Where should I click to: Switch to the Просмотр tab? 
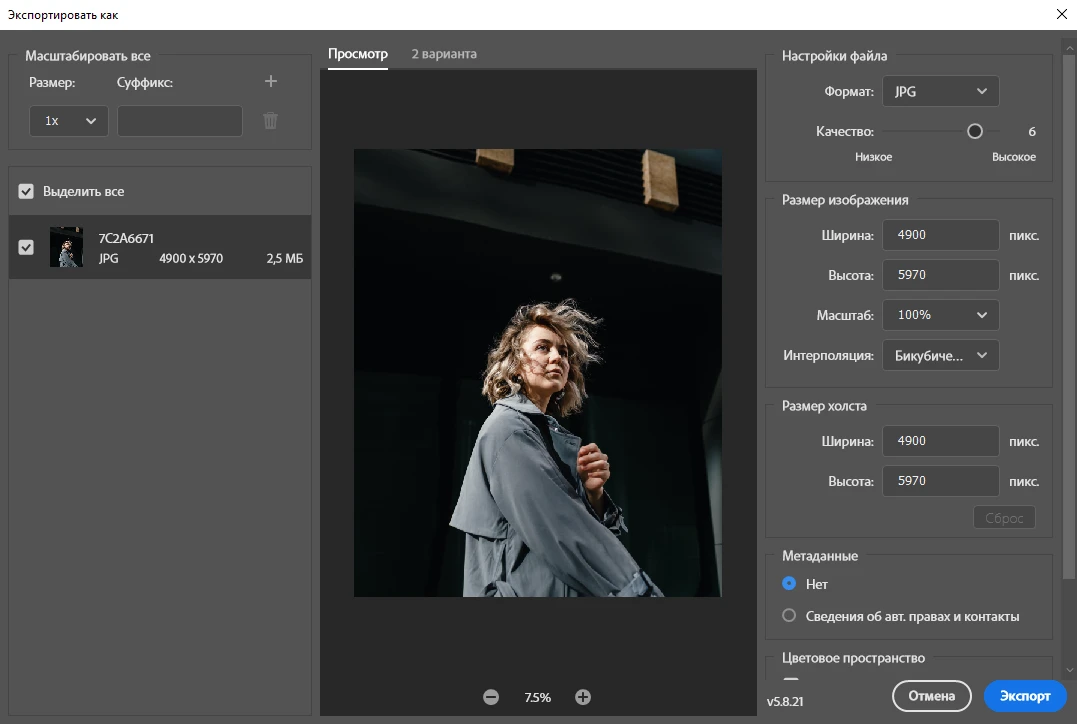coord(358,54)
